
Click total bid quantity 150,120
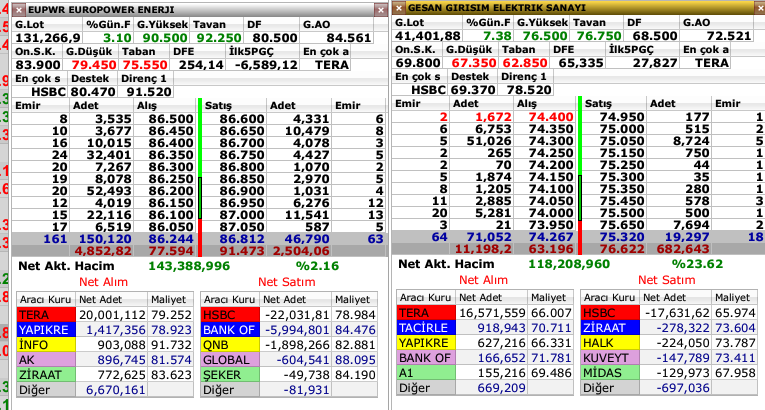click(105, 239)
